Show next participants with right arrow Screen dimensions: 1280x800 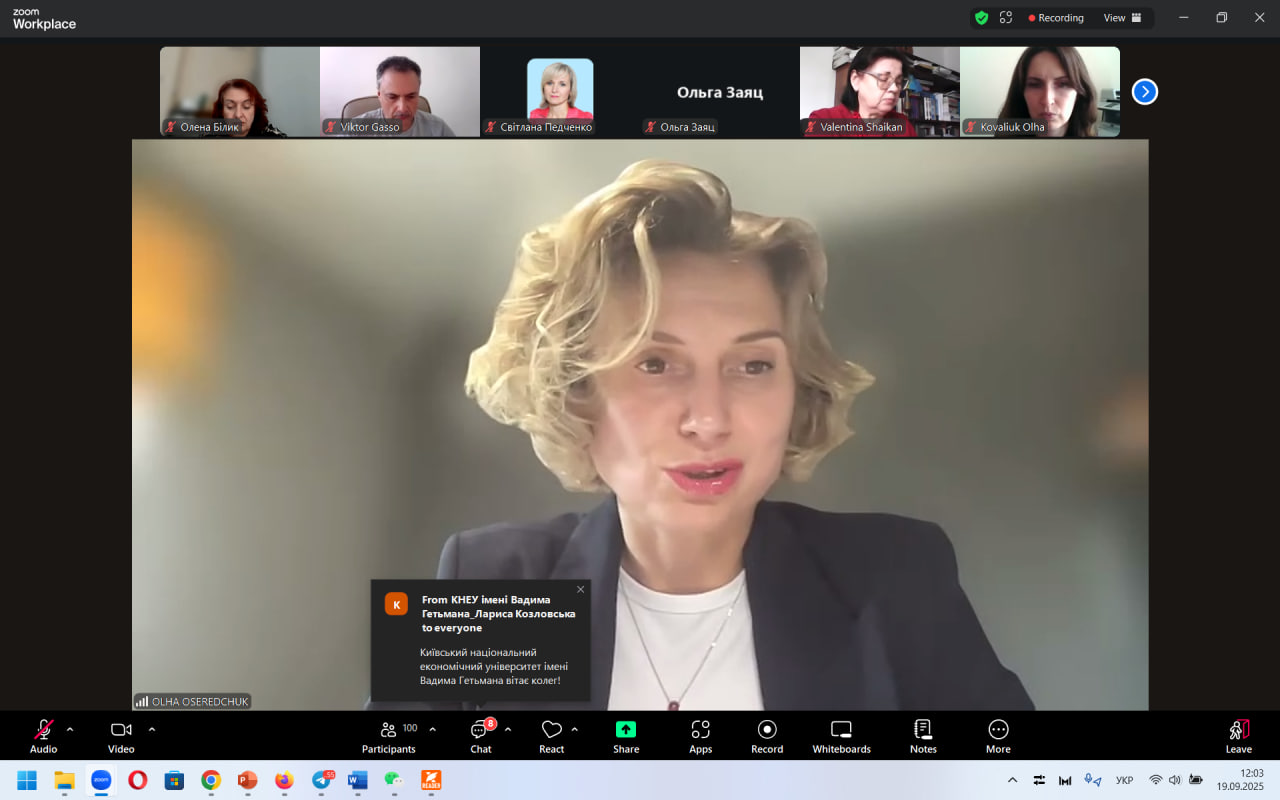(1144, 92)
